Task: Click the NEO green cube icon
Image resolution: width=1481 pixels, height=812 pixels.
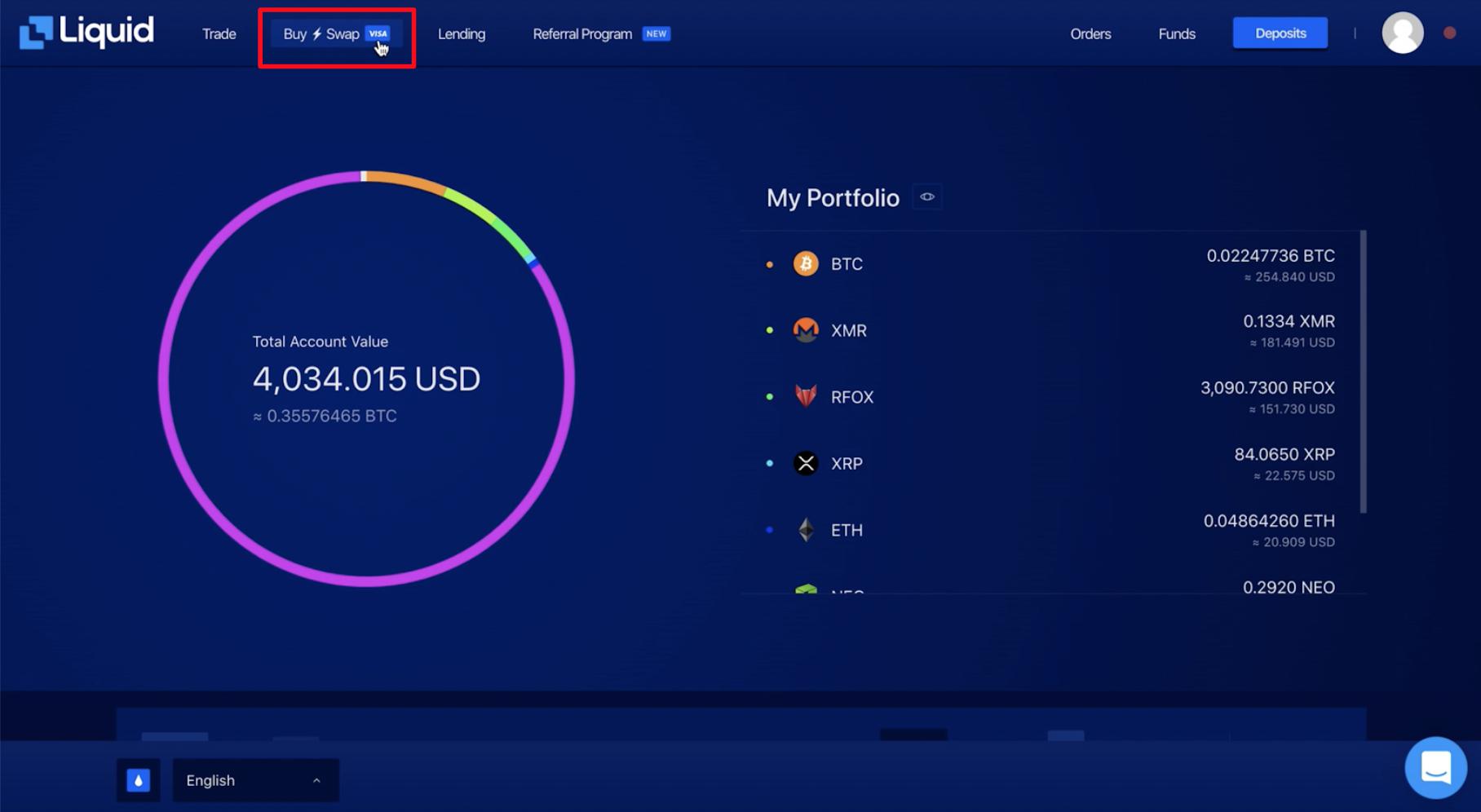Action: pyautogui.click(x=806, y=589)
